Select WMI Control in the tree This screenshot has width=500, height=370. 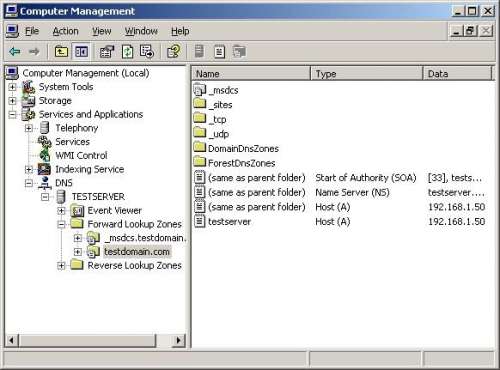click(x=81, y=155)
